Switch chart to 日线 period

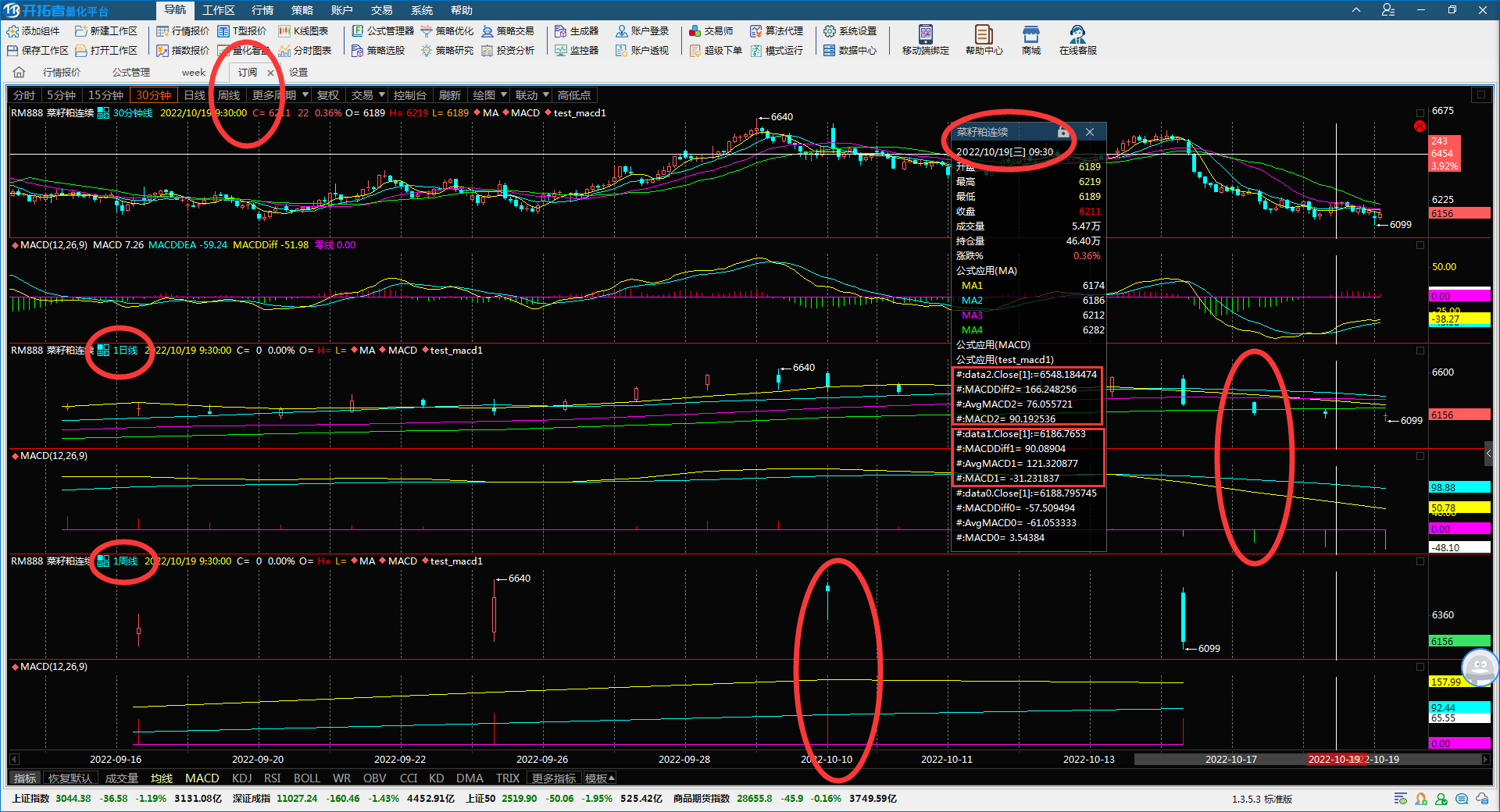click(x=195, y=95)
